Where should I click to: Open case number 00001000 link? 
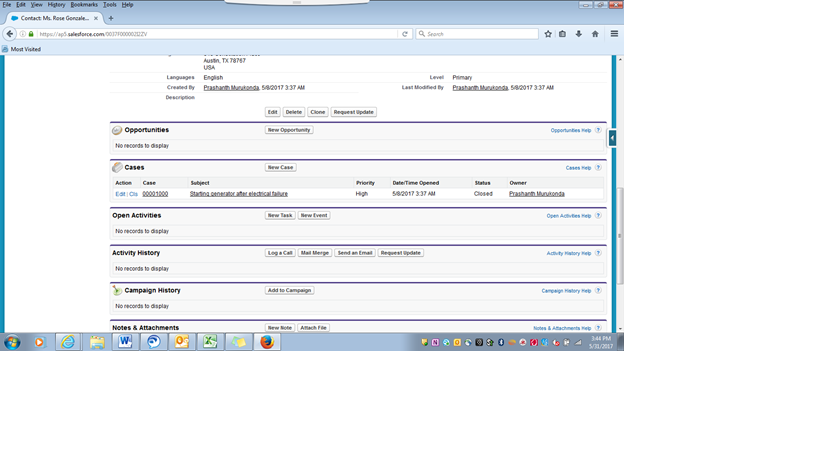[155, 194]
